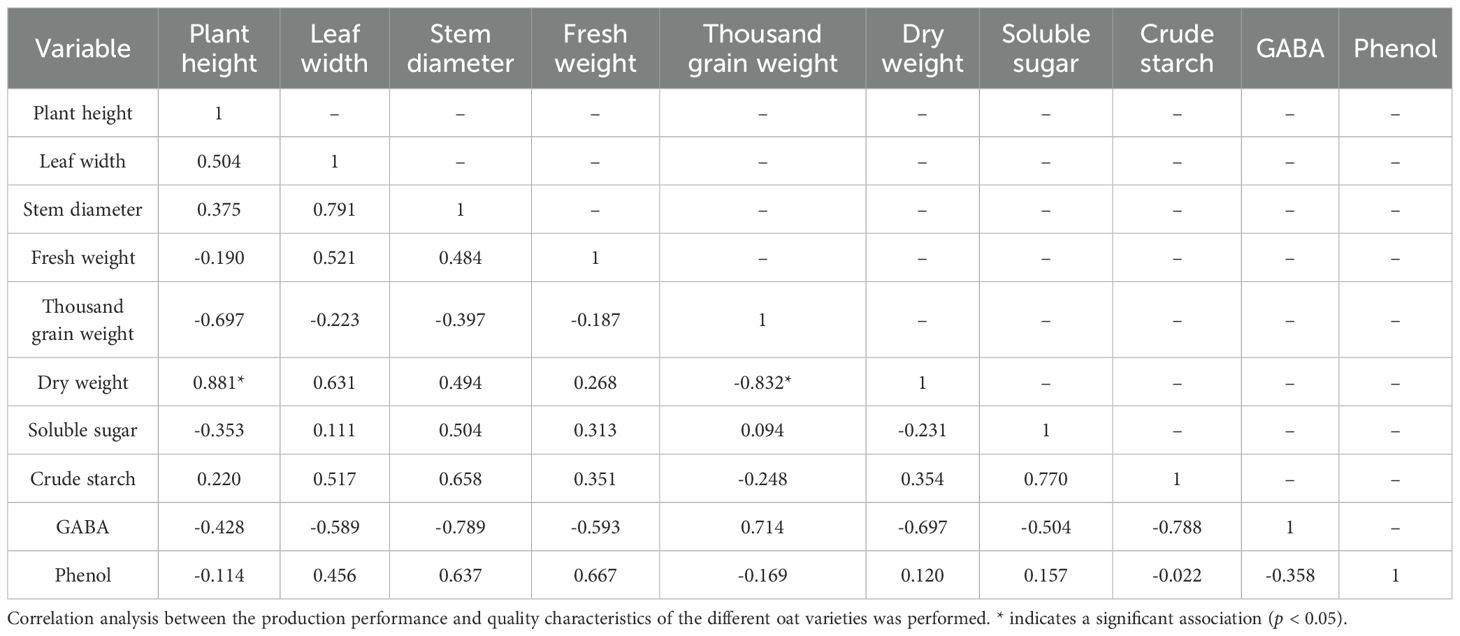Select the Crude starch row label
1460x636 pixels.
click(81, 478)
